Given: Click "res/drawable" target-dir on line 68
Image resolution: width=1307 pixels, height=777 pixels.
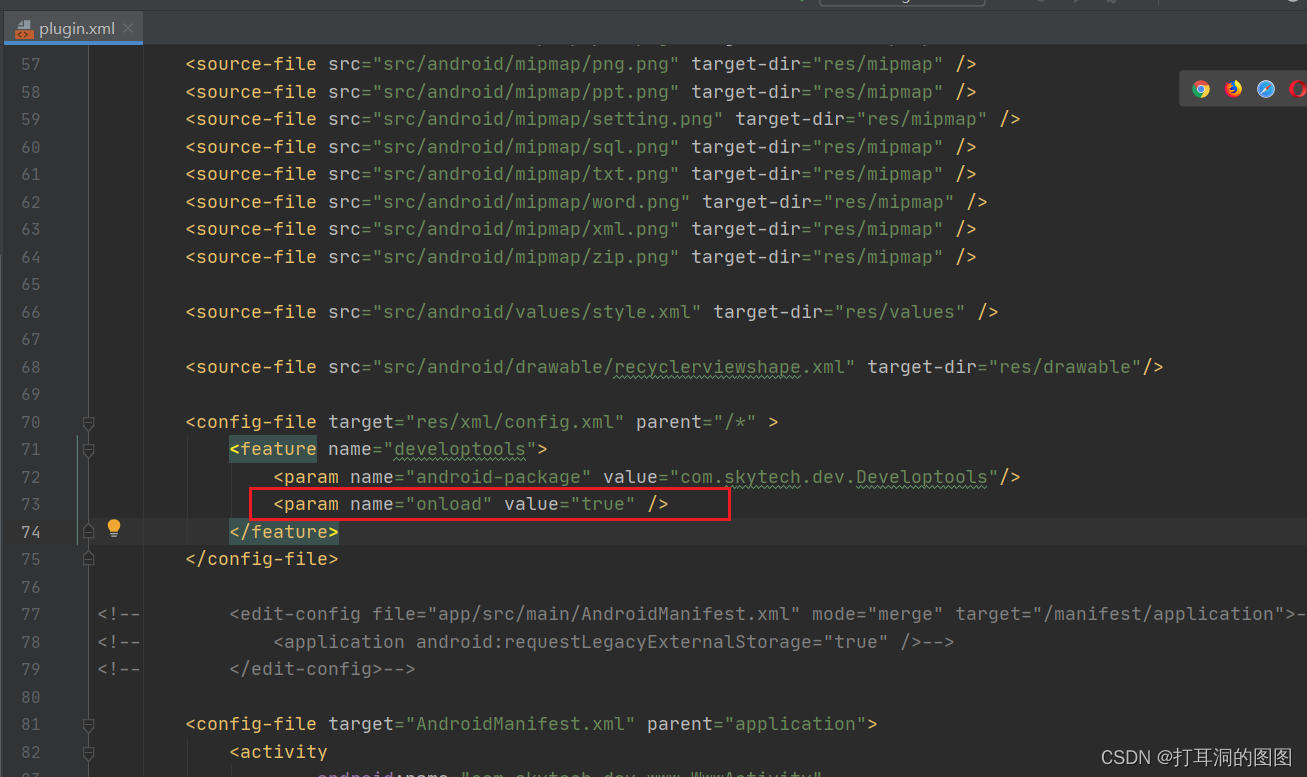Looking at the screenshot, I should click(x=1065, y=367).
